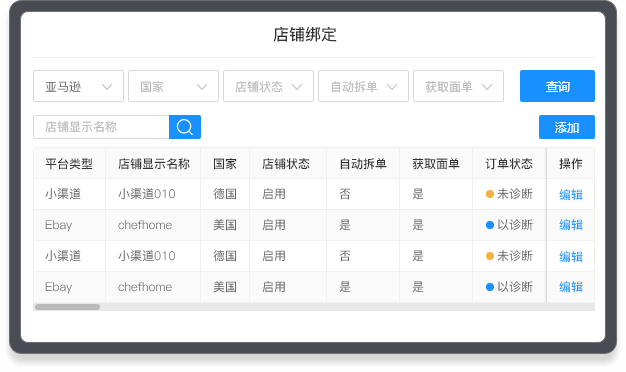
Task: Open the 获取面单 filter dropdown
Action: (x=458, y=86)
